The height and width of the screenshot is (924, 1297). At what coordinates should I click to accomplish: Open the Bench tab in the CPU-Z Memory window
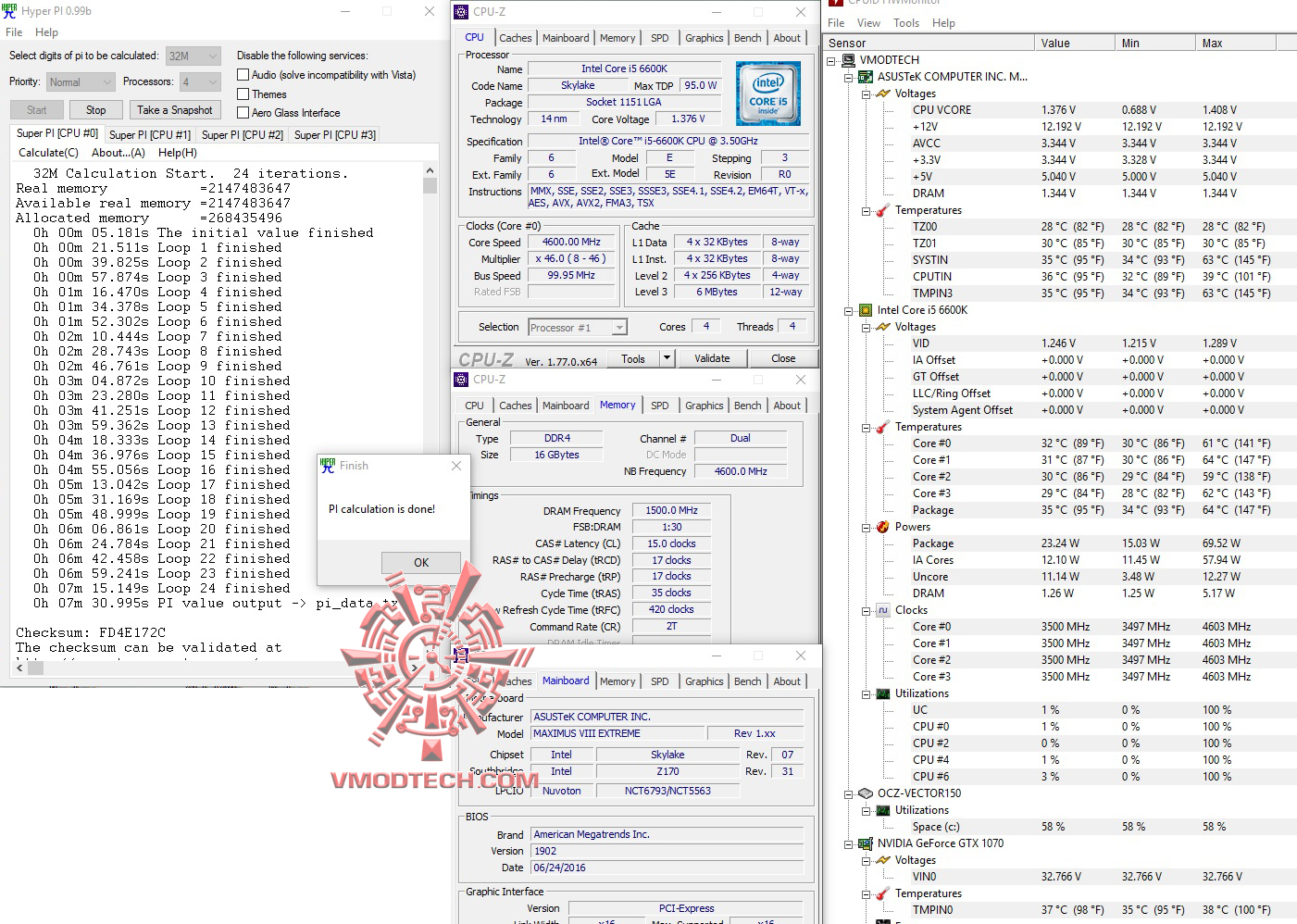tap(748, 406)
